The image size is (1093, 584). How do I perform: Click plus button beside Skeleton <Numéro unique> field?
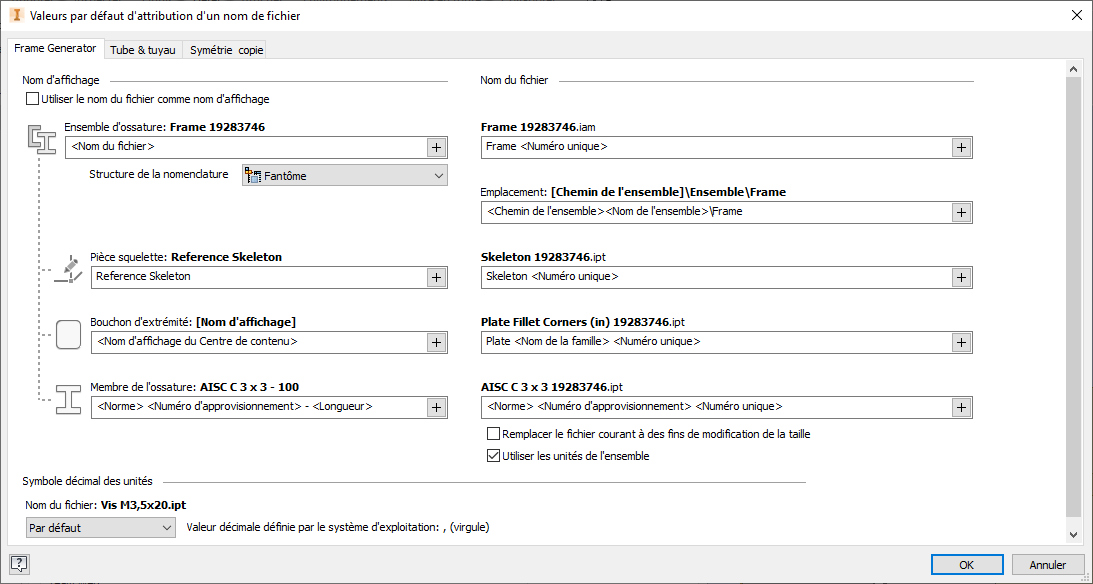960,277
